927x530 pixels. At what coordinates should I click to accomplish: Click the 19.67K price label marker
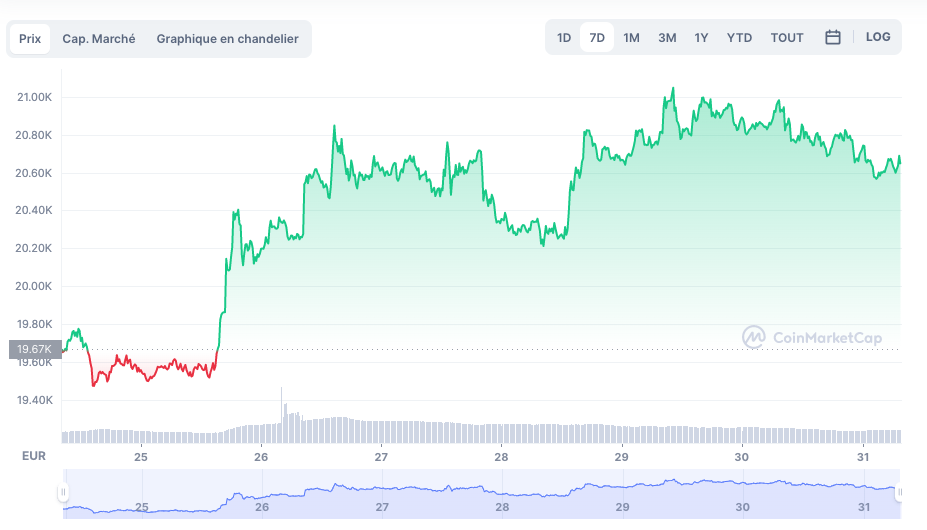[35, 349]
